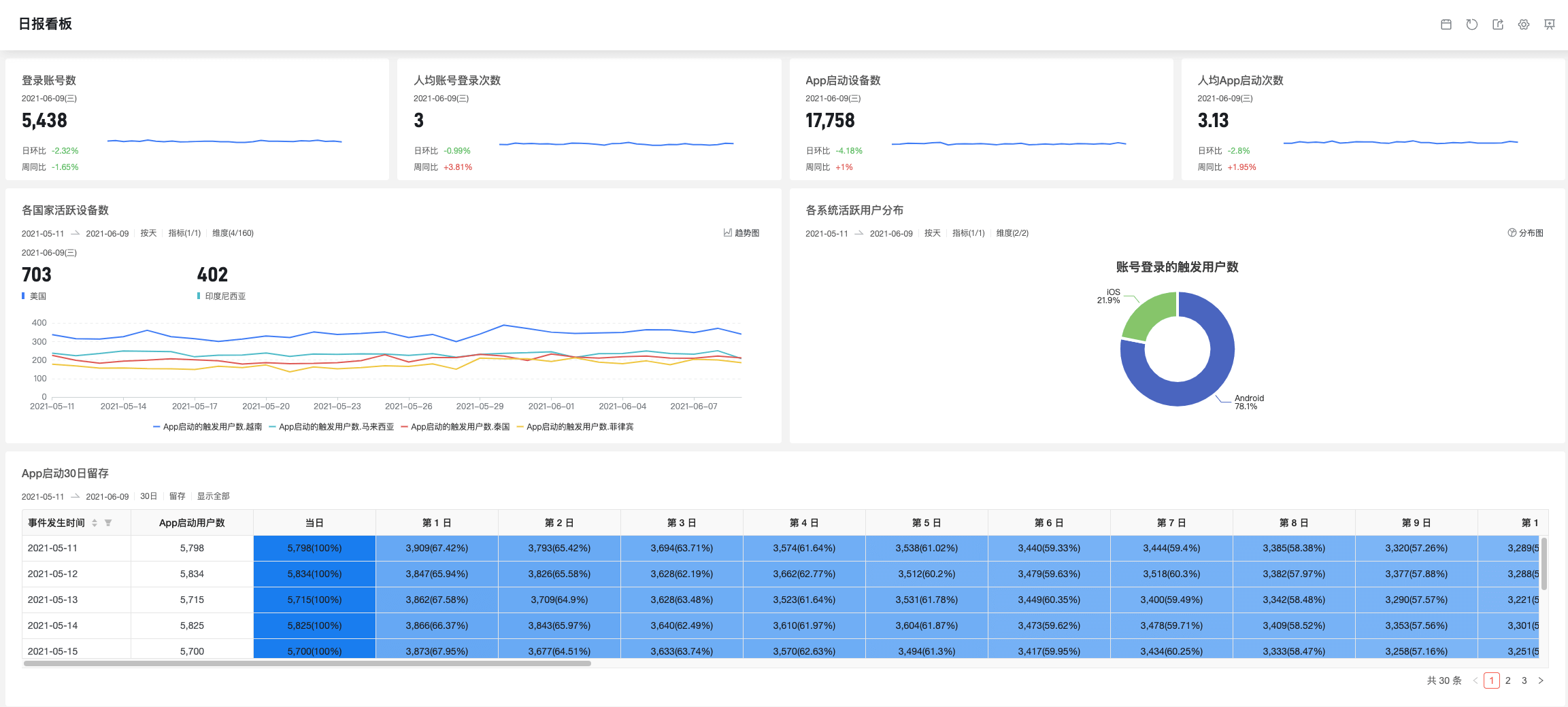The width and height of the screenshot is (1568, 707).
Task: Click the App启动30日留存 card title
Action: click(x=65, y=473)
